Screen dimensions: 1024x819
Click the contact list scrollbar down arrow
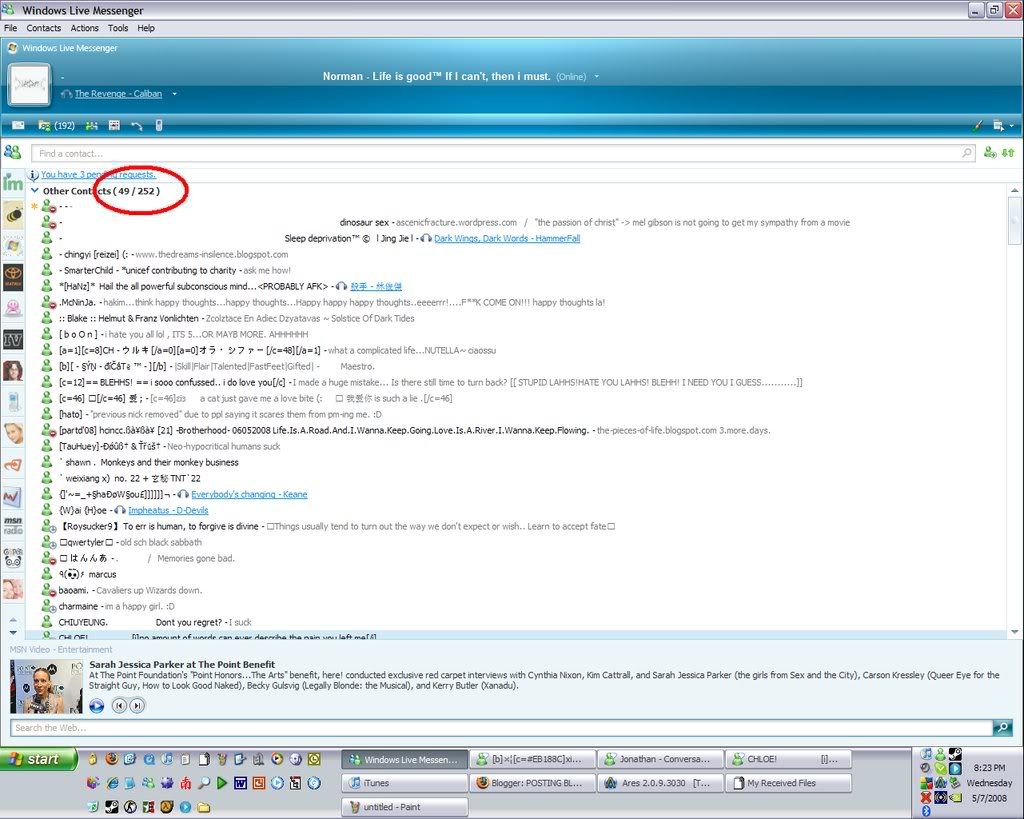1014,632
